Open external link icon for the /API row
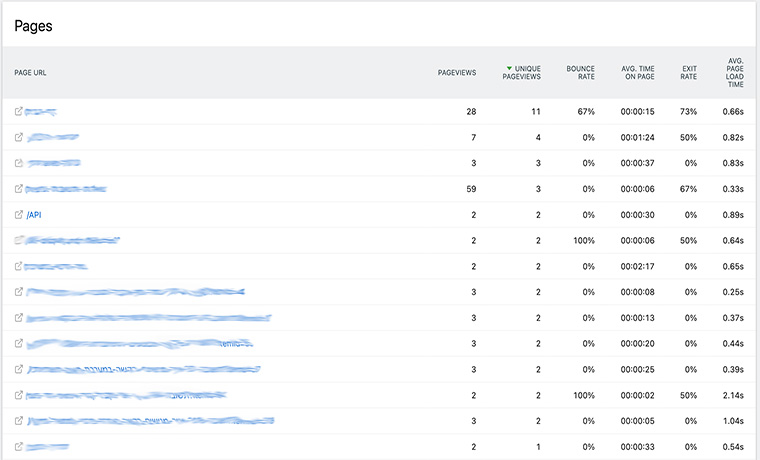The image size is (760, 460). (x=19, y=215)
